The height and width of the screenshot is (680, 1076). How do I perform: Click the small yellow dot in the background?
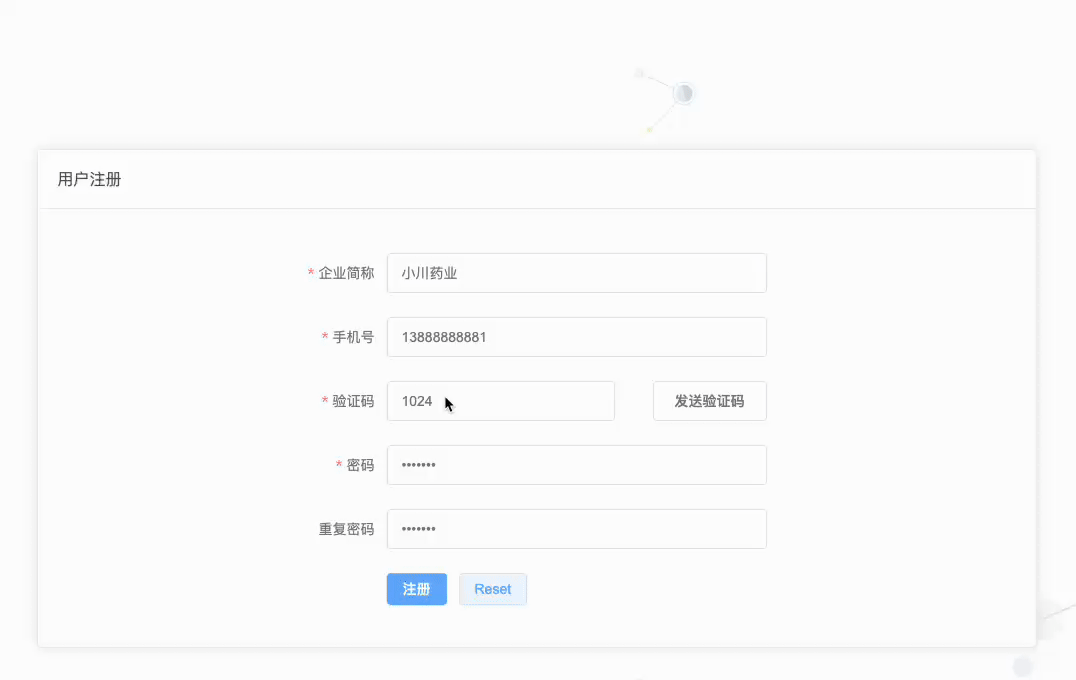point(649,129)
